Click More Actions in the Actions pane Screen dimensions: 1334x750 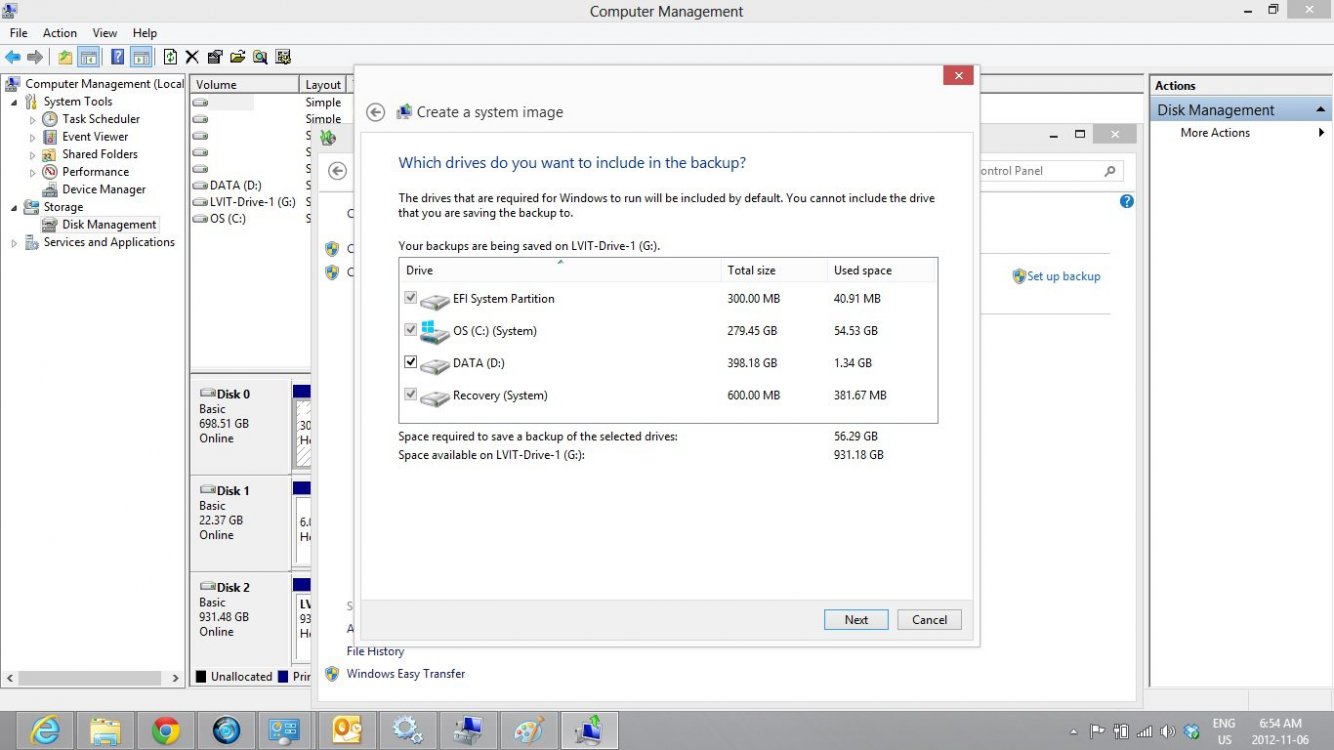[x=1215, y=133]
